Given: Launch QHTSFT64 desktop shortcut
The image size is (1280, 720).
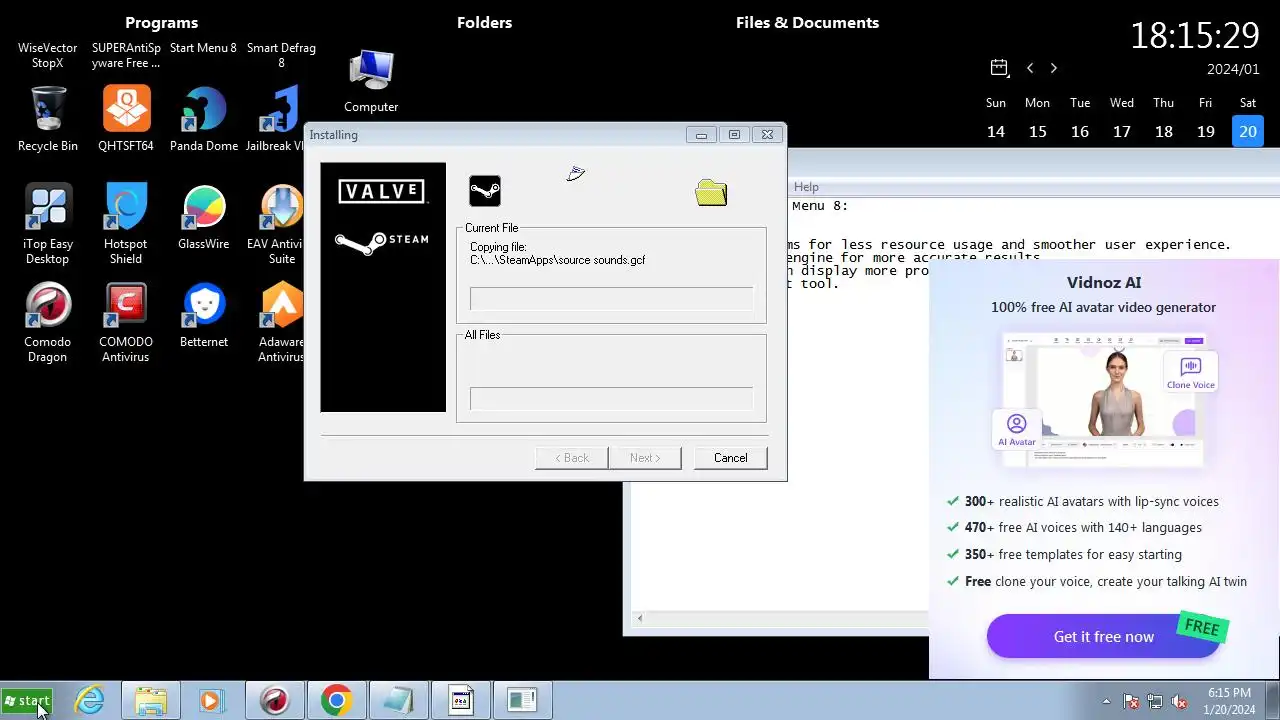Looking at the screenshot, I should pos(126,118).
